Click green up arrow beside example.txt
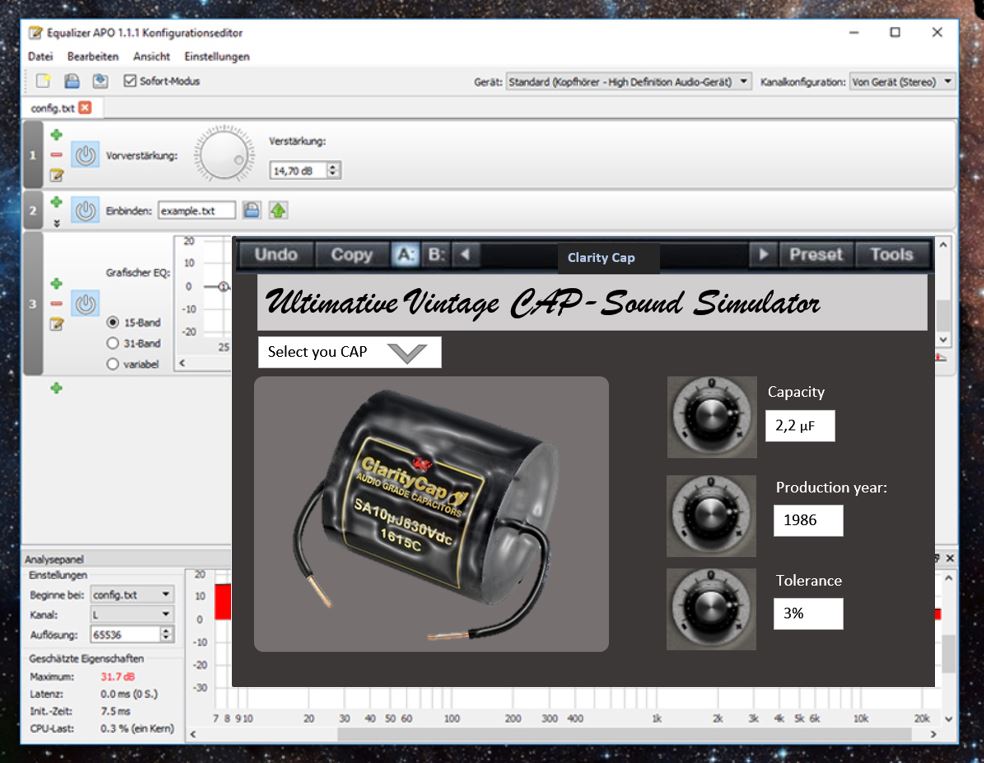 pos(278,210)
